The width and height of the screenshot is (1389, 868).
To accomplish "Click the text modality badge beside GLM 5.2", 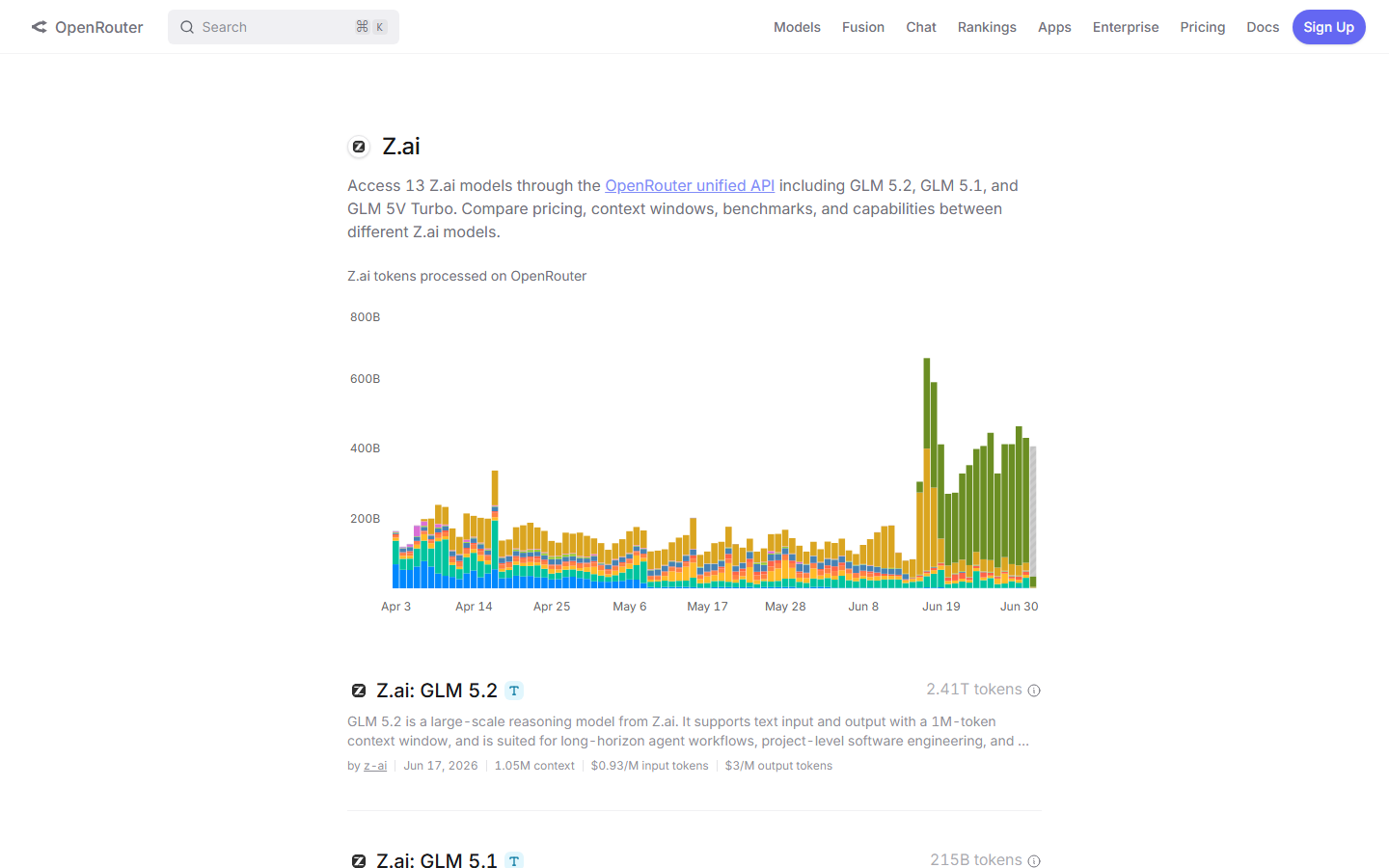I will (514, 691).
